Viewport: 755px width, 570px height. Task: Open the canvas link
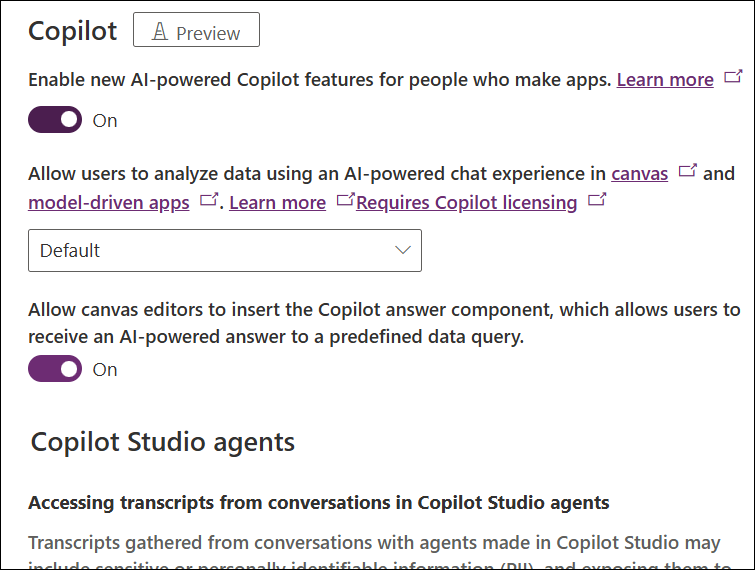tap(640, 174)
